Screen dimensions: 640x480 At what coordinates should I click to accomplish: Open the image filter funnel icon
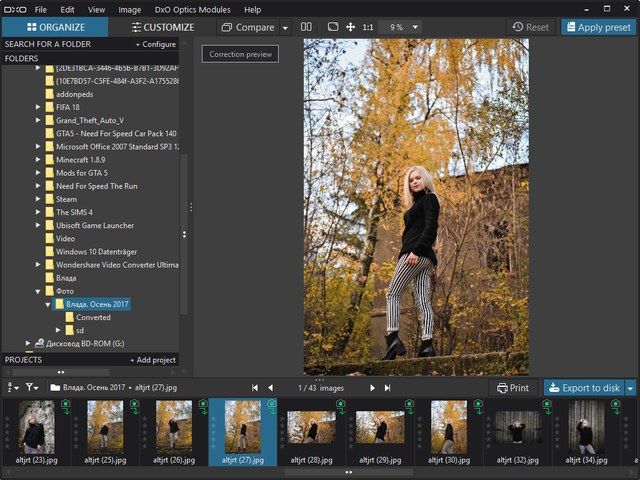[x=32, y=387]
